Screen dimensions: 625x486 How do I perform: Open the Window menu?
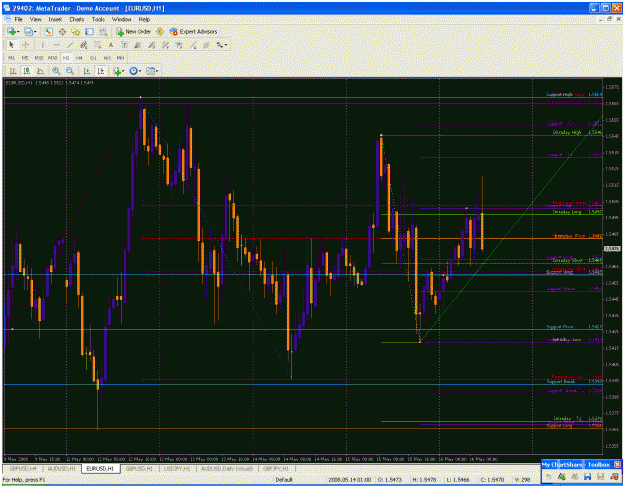[121, 19]
